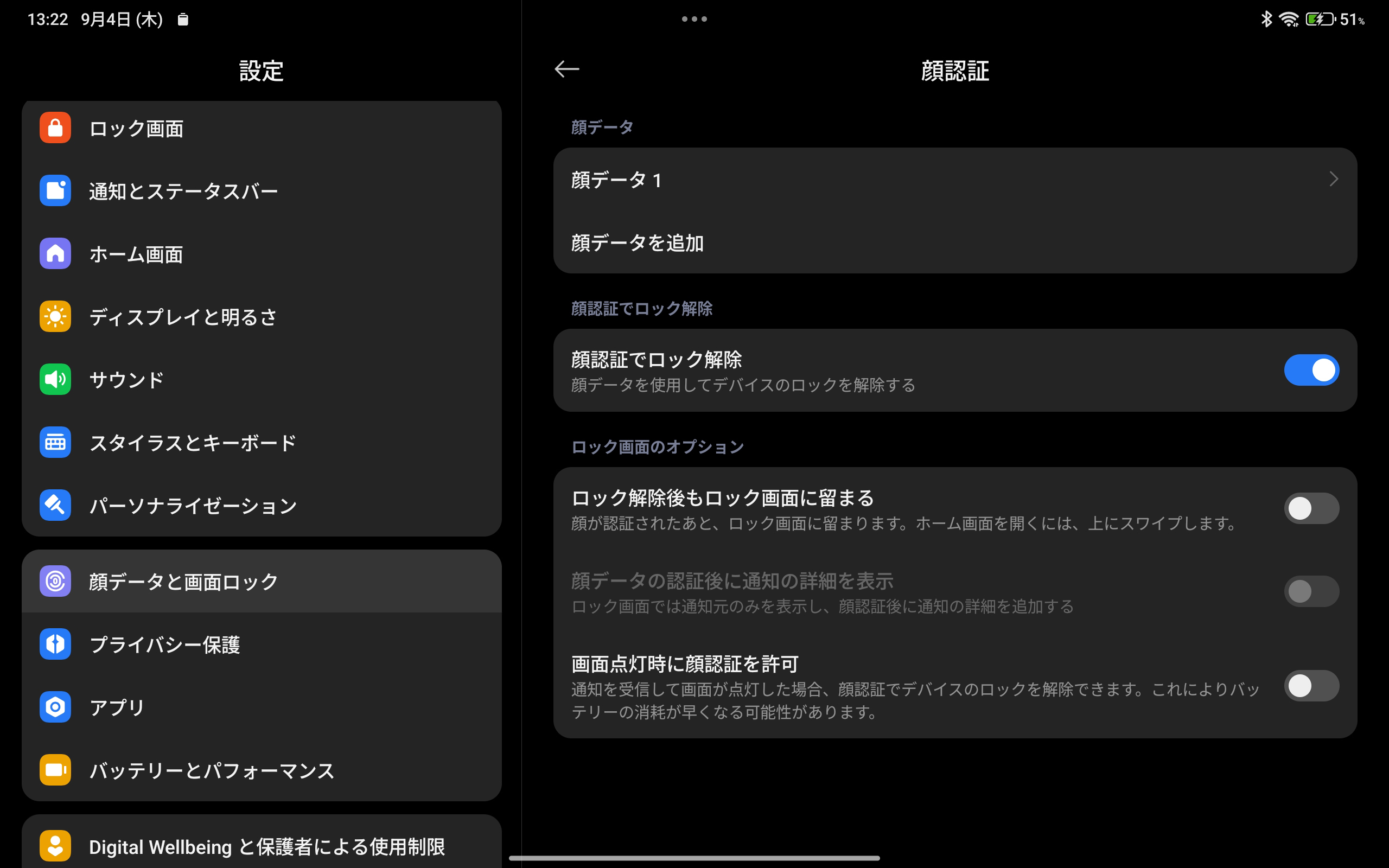
Task: Open バッテリーとパフォーマンス settings
Action: pyautogui.click(x=262, y=769)
